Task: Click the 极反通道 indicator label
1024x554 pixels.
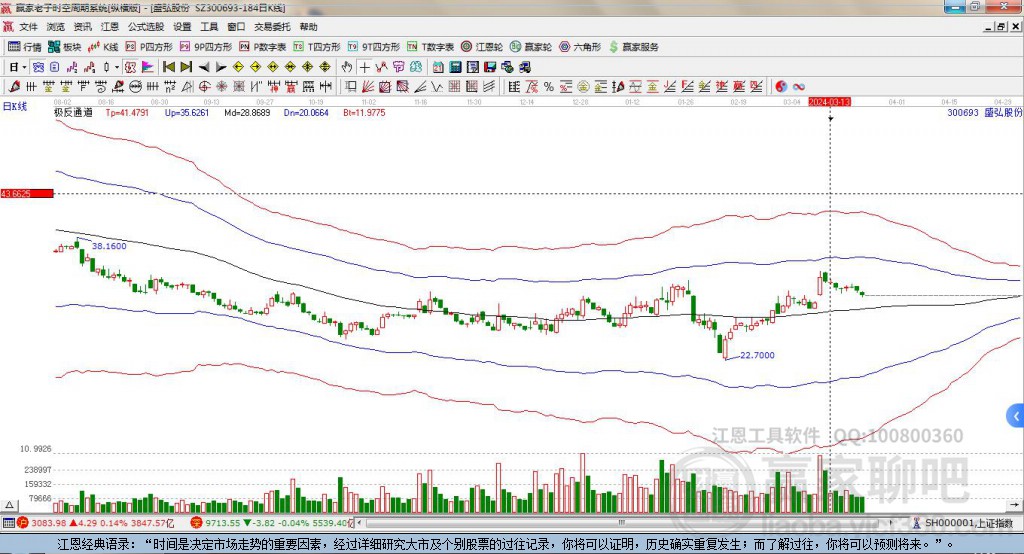Action: (x=73, y=112)
